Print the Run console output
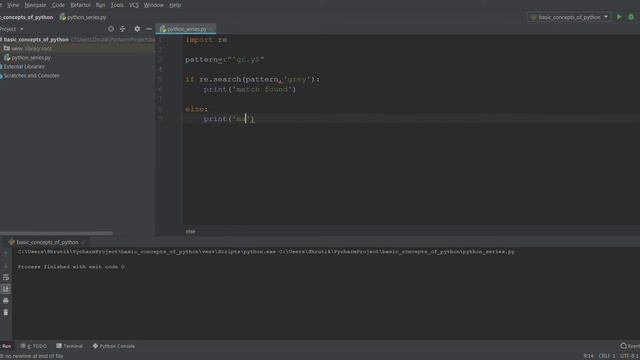 [x=6, y=301]
